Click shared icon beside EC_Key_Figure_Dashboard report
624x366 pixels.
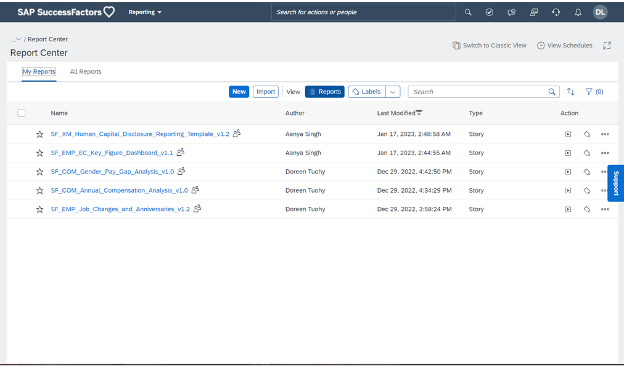(180, 152)
